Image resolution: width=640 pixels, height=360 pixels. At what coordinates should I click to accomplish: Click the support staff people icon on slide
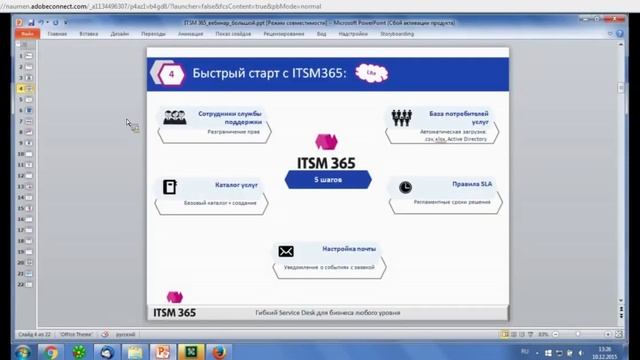pyautogui.click(x=175, y=117)
